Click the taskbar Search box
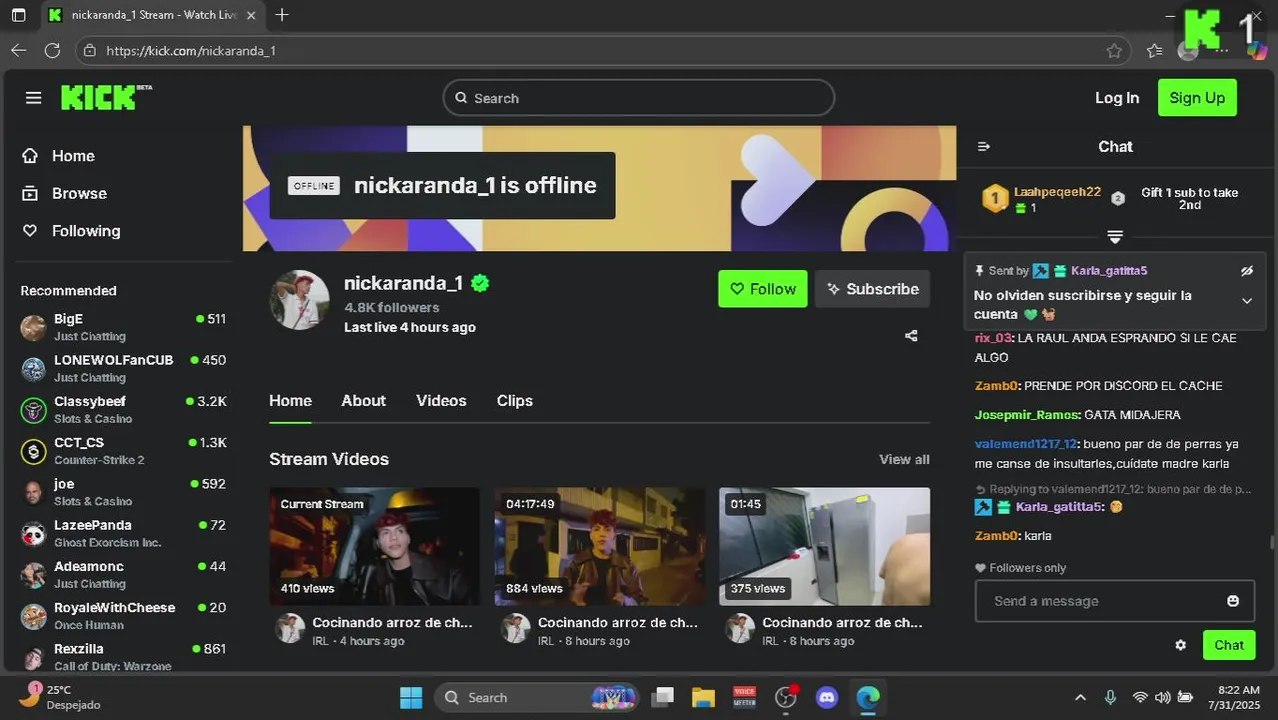Image resolution: width=1278 pixels, height=720 pixels. point(537,697)
